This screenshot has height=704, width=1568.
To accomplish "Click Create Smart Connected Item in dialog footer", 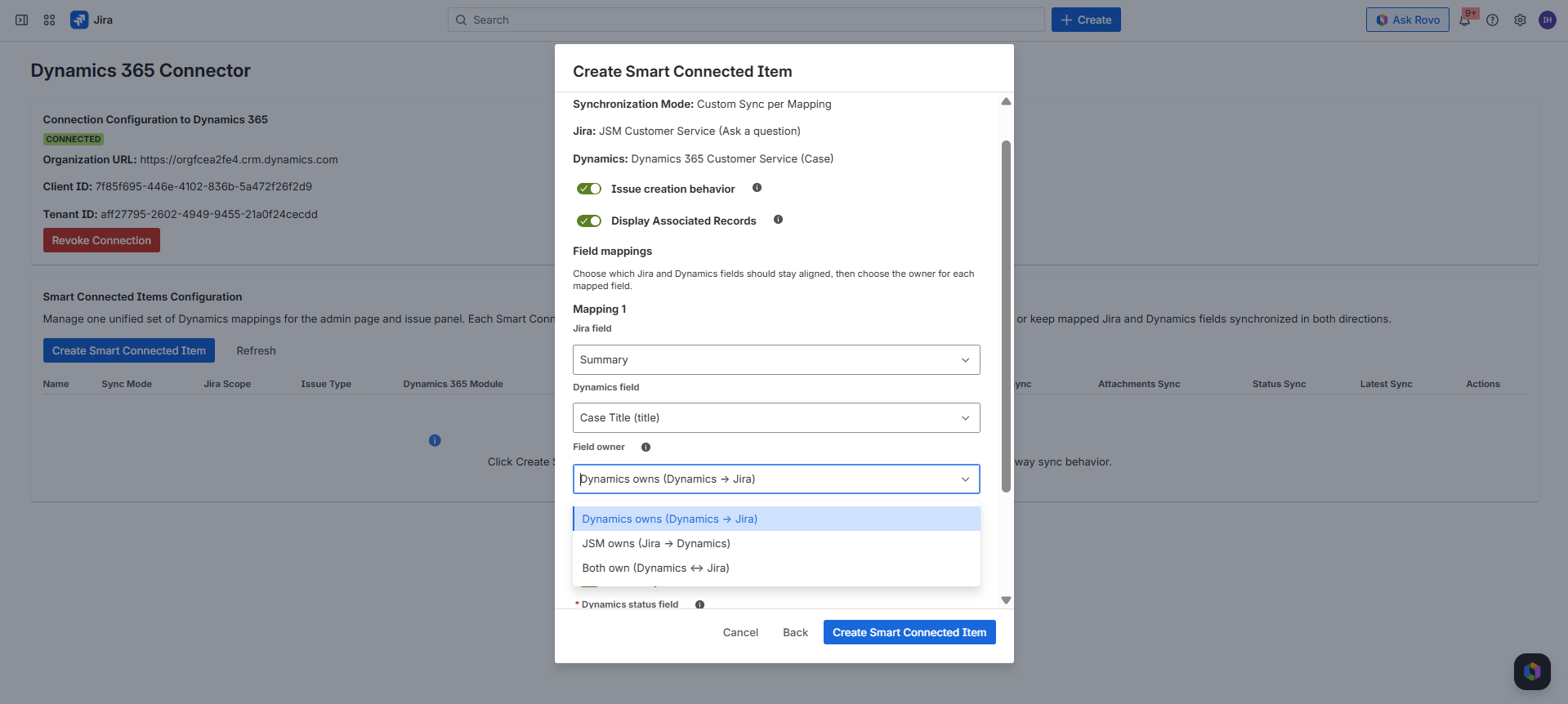I will tap(909, 632).
